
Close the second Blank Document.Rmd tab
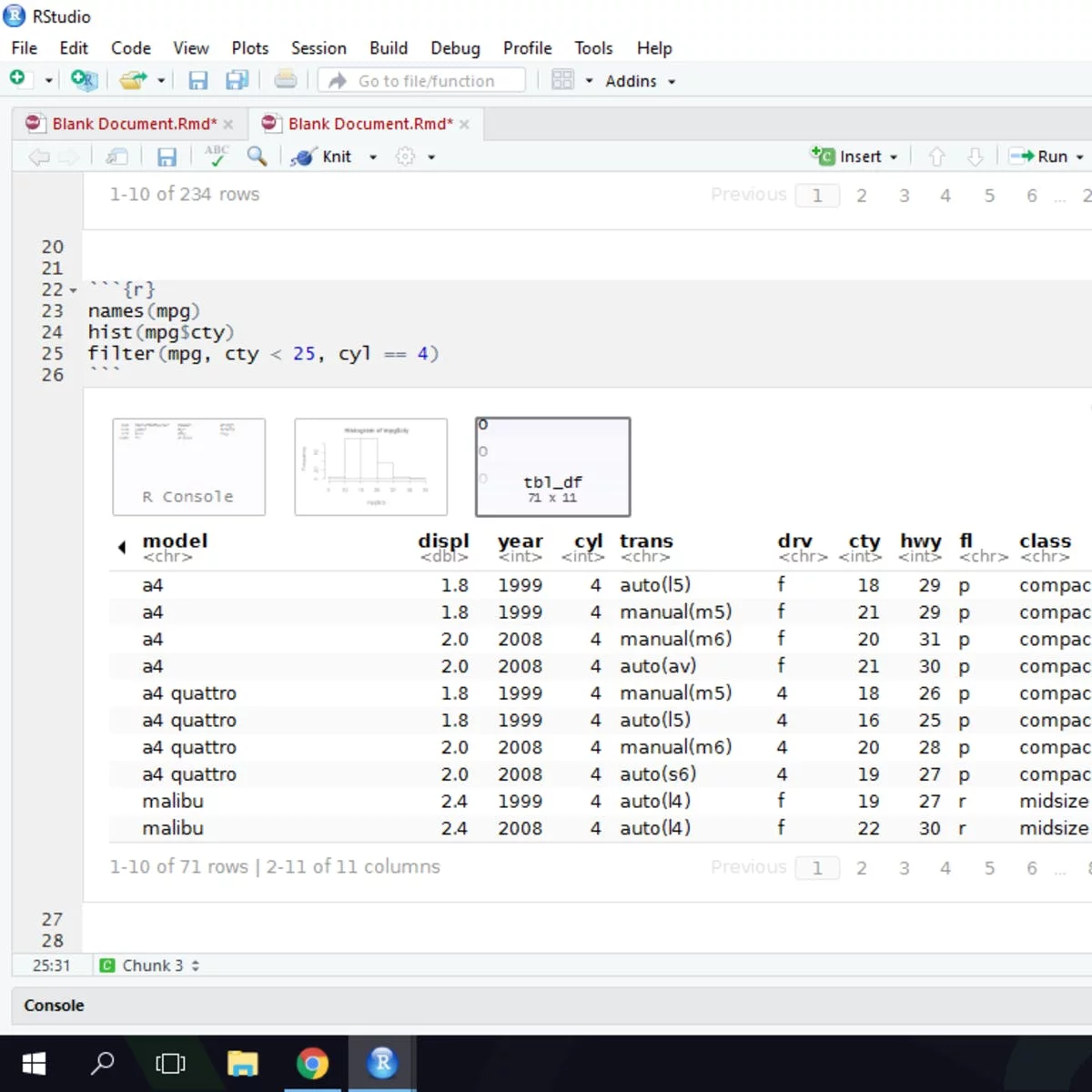[464, 125]
